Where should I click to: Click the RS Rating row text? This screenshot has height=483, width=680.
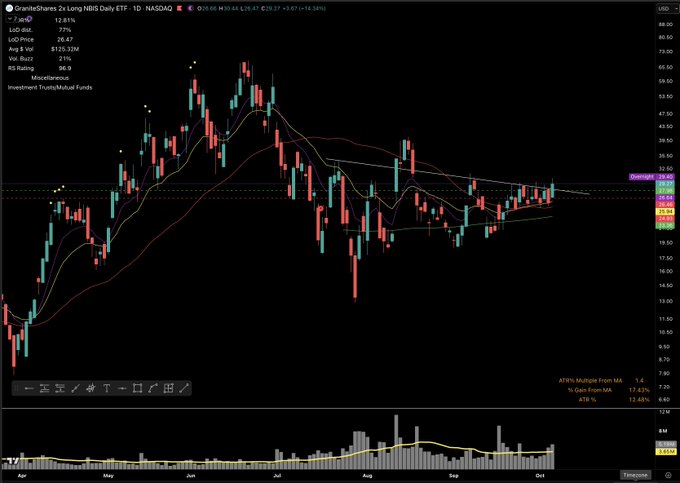tap(21, 68)
